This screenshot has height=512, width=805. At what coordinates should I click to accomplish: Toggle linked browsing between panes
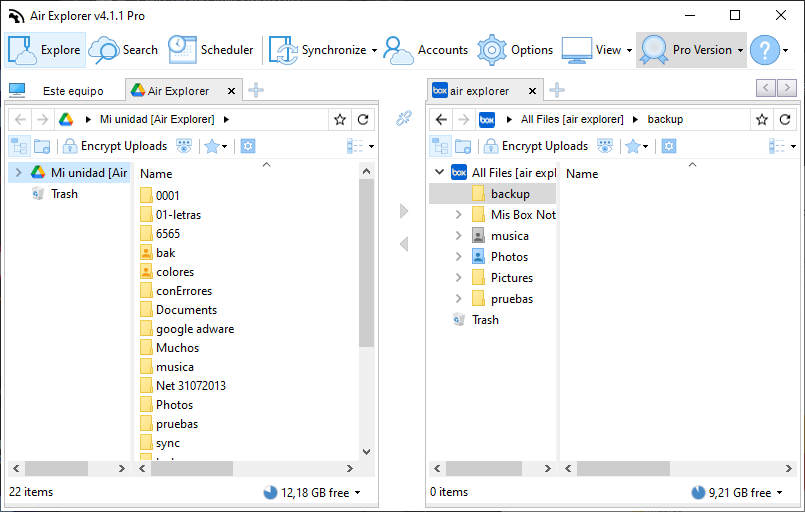(404, 119)
